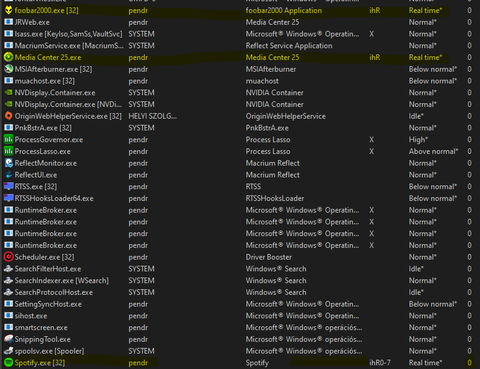Click the ProcessGovernor.exe green icon
Viewport: 480px width, 369px height.
pyautogui.click(x=8, y=140)
